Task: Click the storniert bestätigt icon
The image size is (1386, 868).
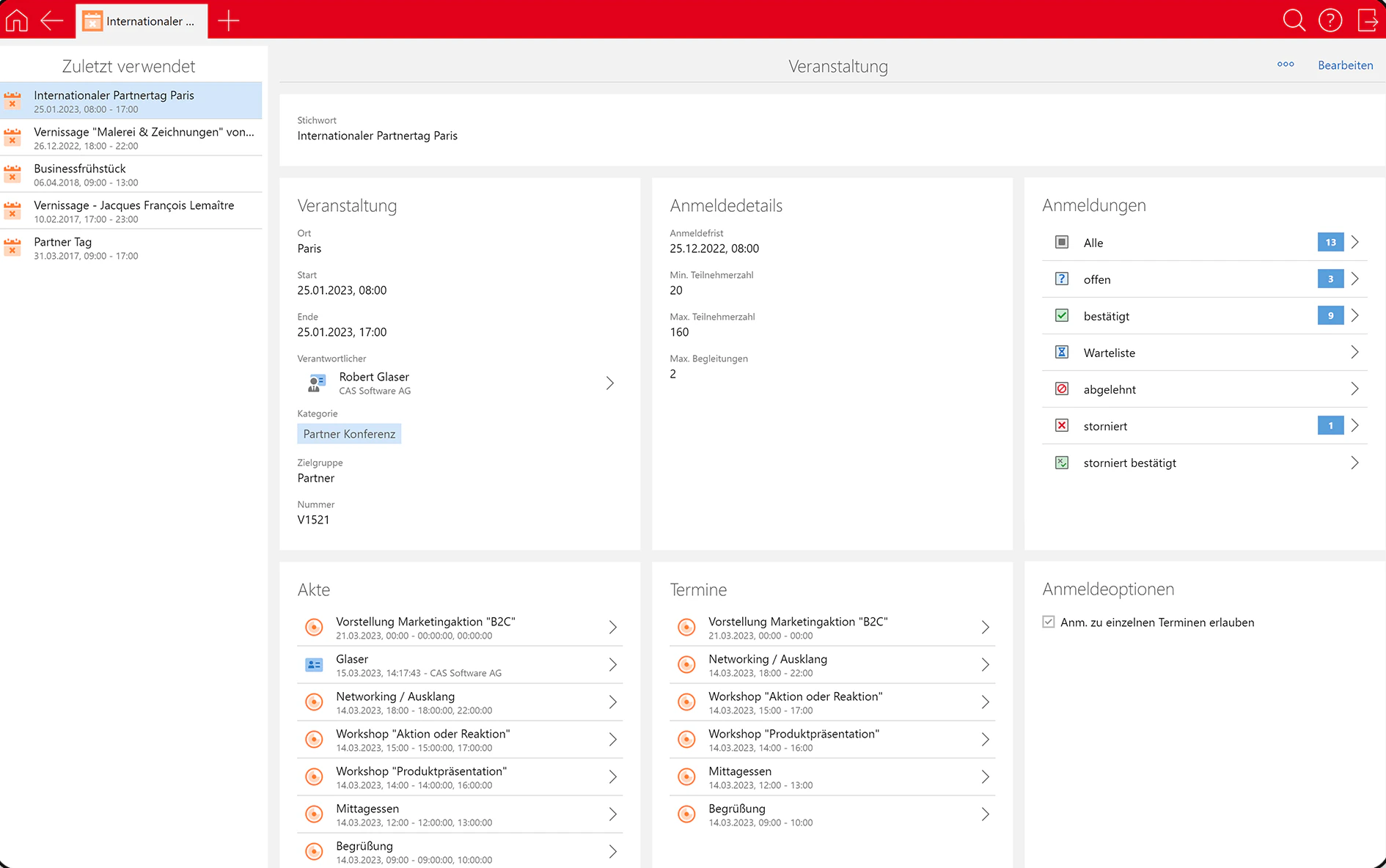Action: point(1061,463)
